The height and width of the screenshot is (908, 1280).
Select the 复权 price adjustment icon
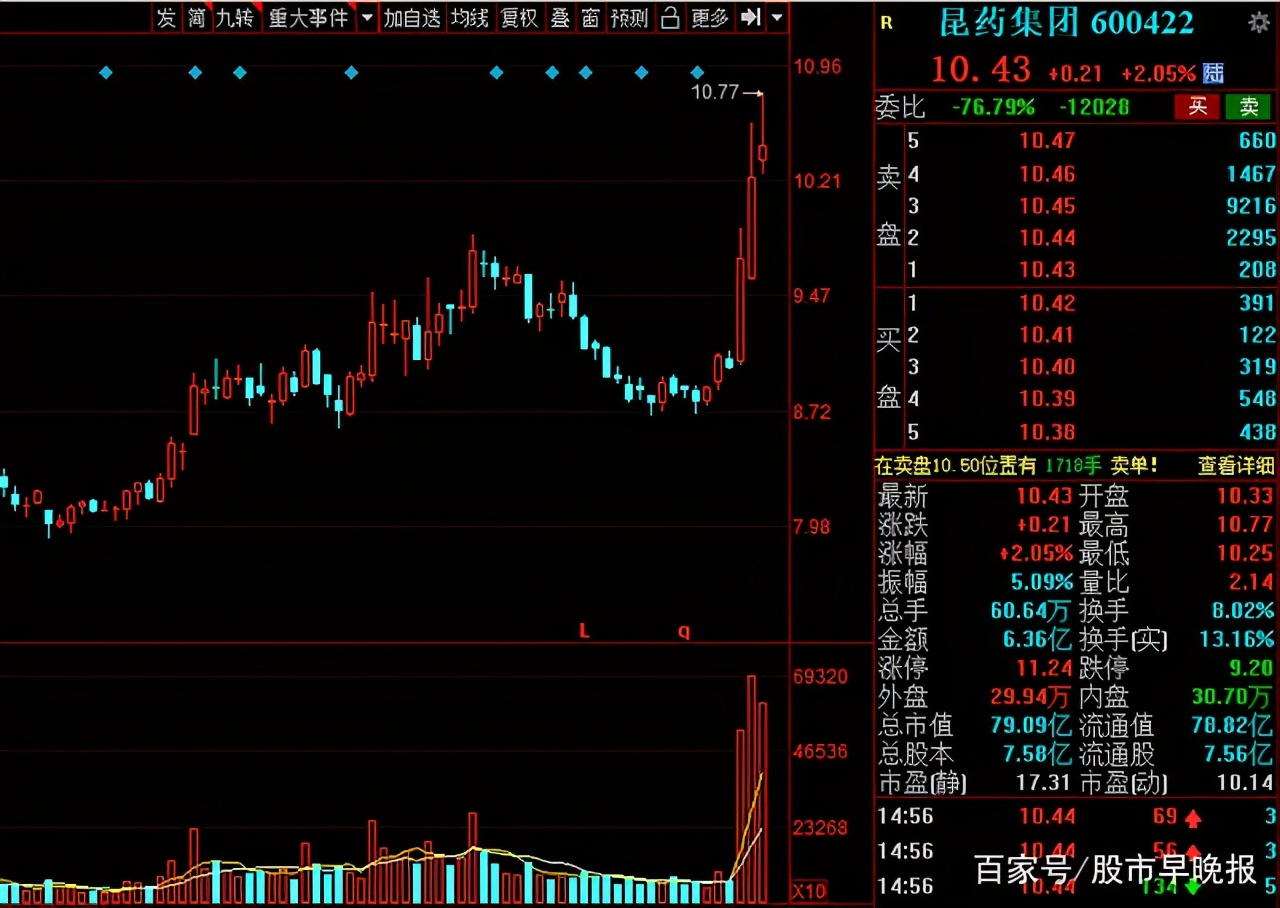pyautogui.click(x=519, y=17)
